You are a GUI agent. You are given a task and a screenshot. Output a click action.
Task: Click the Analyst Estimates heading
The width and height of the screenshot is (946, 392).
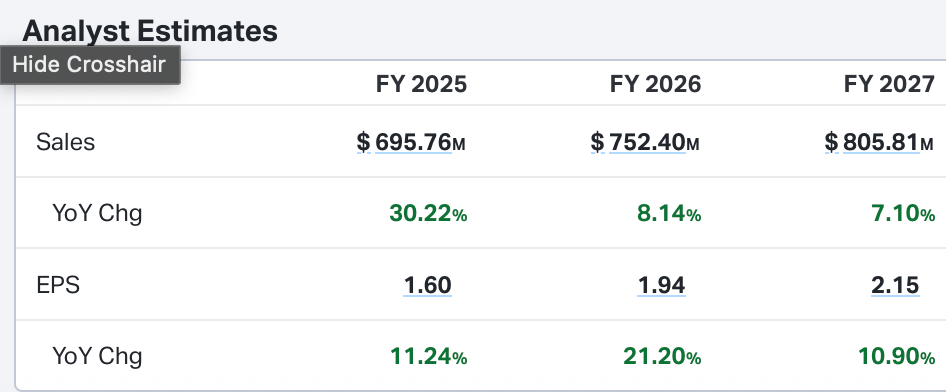pyautogui.click(x=150, y=31)
